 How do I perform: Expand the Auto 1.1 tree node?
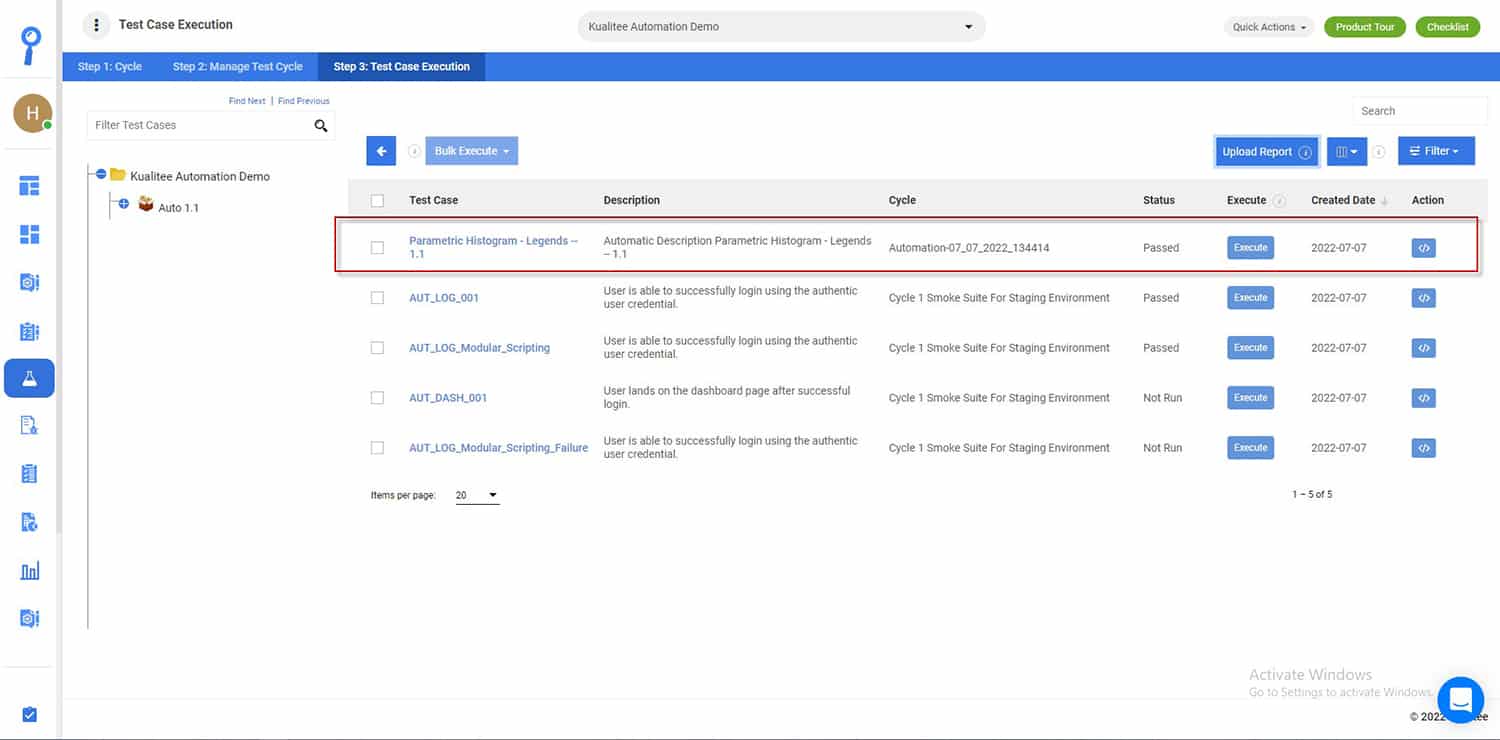[124, 204]
